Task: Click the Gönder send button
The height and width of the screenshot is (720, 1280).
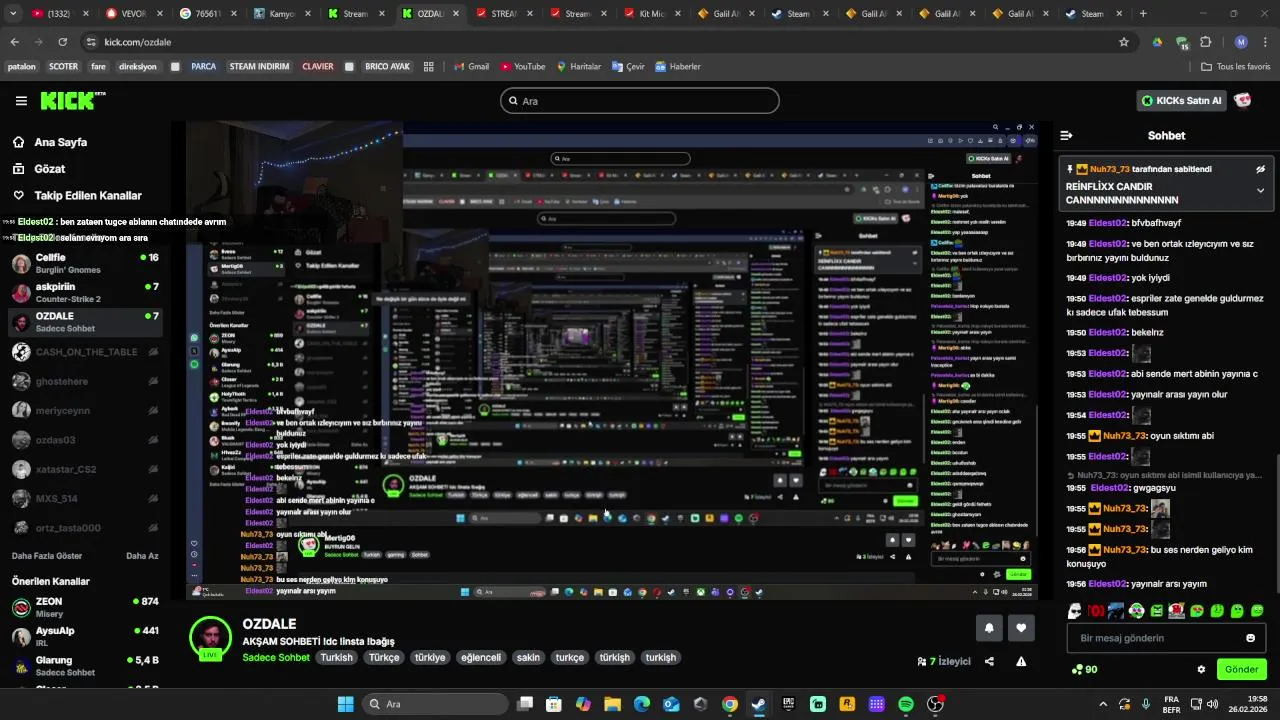Action: tap(1241, 669)
